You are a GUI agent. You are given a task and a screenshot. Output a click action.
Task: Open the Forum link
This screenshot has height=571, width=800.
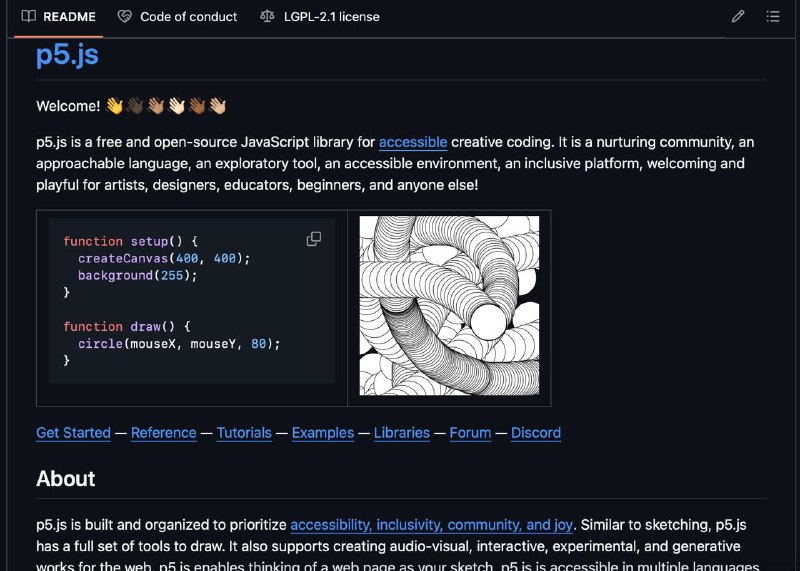pos(470,433)
